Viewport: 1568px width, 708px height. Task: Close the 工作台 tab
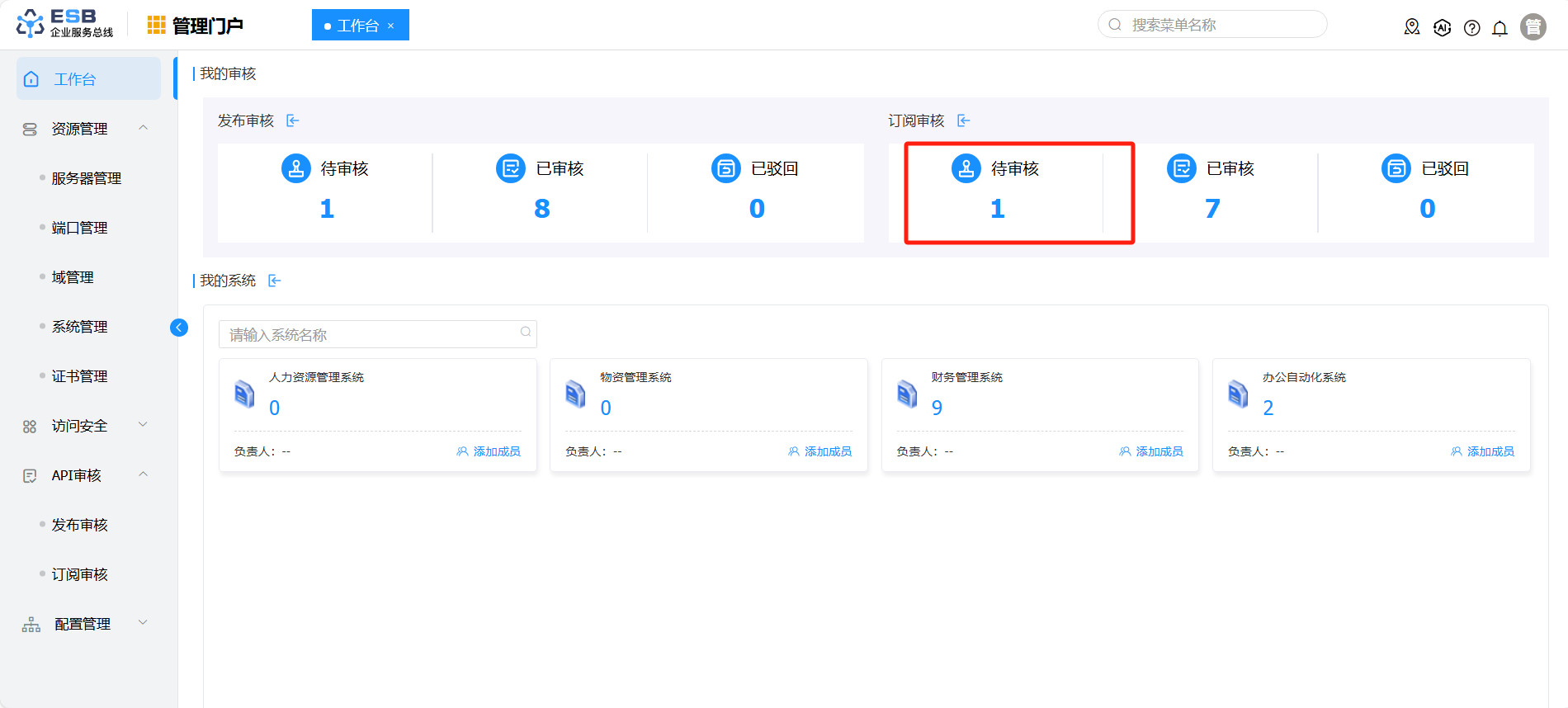click(391, 26)
